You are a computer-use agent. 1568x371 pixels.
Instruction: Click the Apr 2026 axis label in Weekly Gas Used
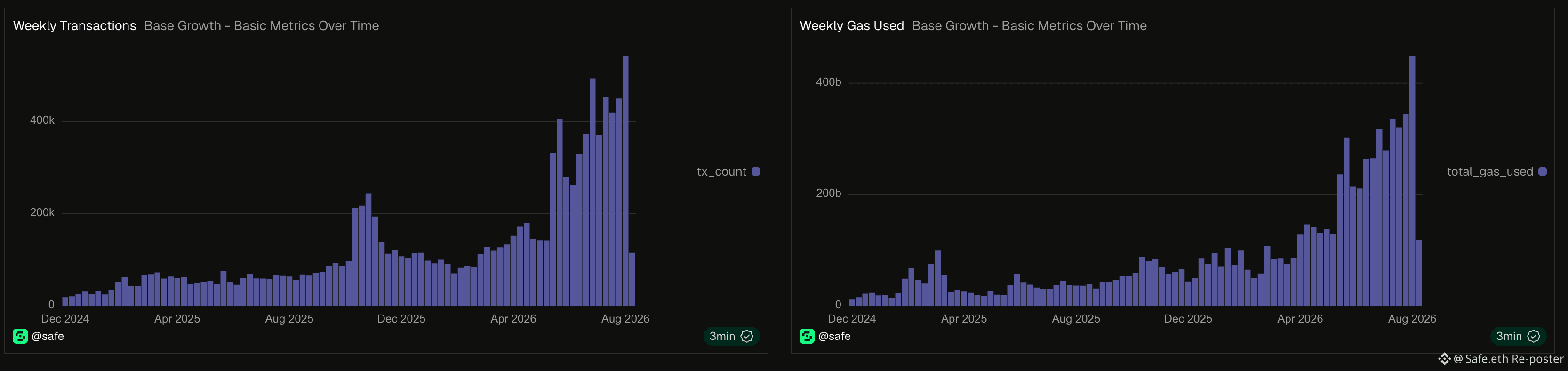pos(1300,319)
